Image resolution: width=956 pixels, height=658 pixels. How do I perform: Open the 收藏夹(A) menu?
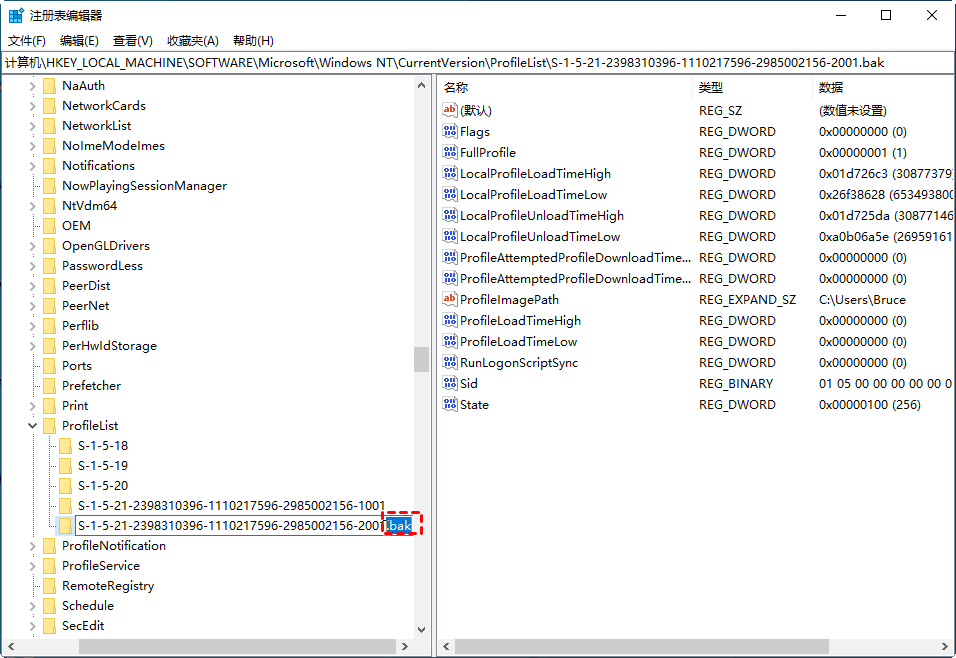pyautogui.click(x=192, y=41)
